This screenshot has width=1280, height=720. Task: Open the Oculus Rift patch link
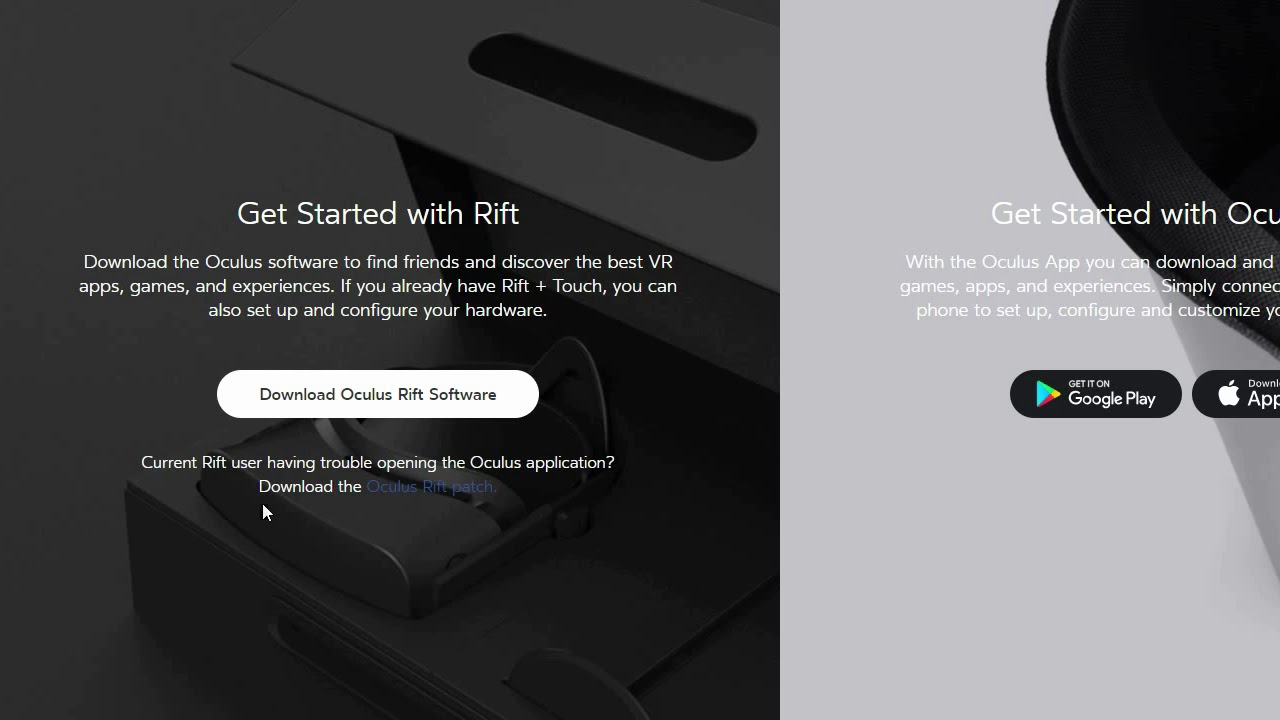[431, 486]
